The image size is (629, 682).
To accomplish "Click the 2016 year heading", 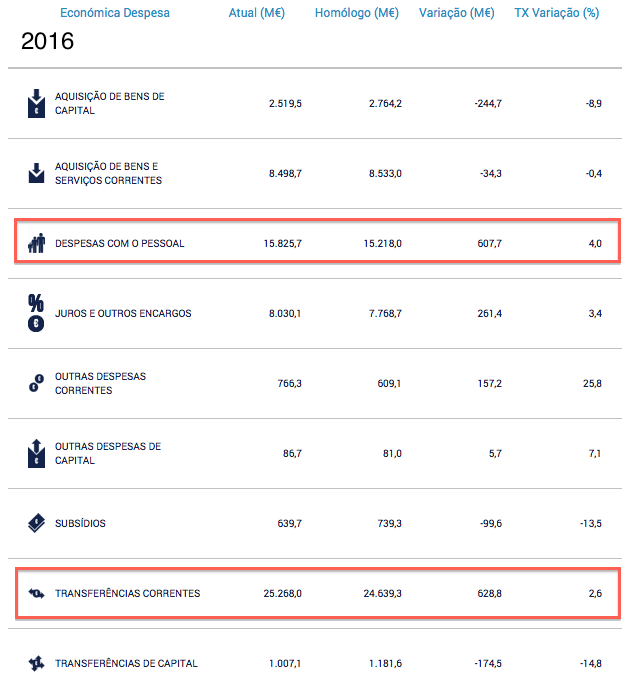I will (47, 41).
